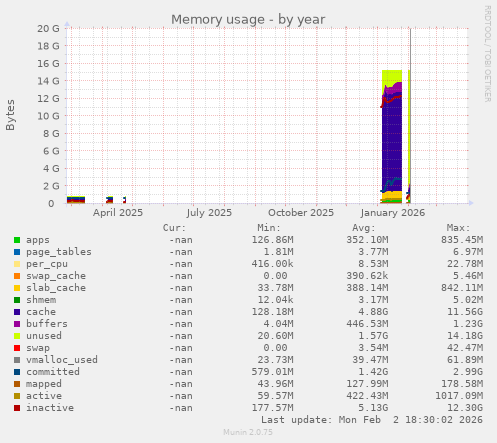Click the '20 G' y-axis label
The image size is (497, 443).
(48, 28)
